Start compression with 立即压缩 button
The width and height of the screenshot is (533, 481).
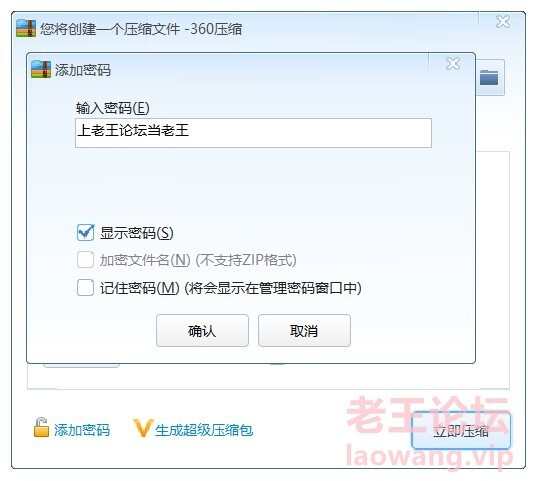pos(461,431)
